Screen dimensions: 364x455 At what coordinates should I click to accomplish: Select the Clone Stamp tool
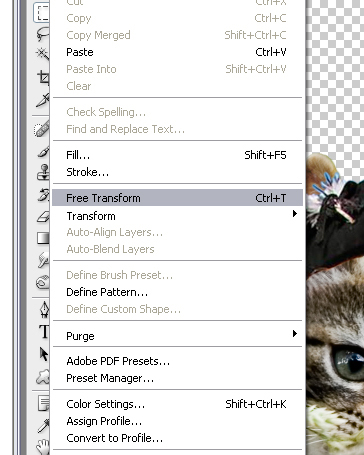(43, 172)
